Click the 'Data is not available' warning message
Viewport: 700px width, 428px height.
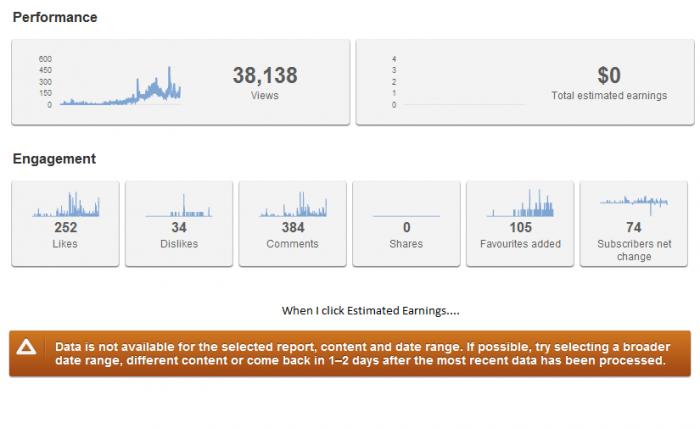(x=362, y=353)
